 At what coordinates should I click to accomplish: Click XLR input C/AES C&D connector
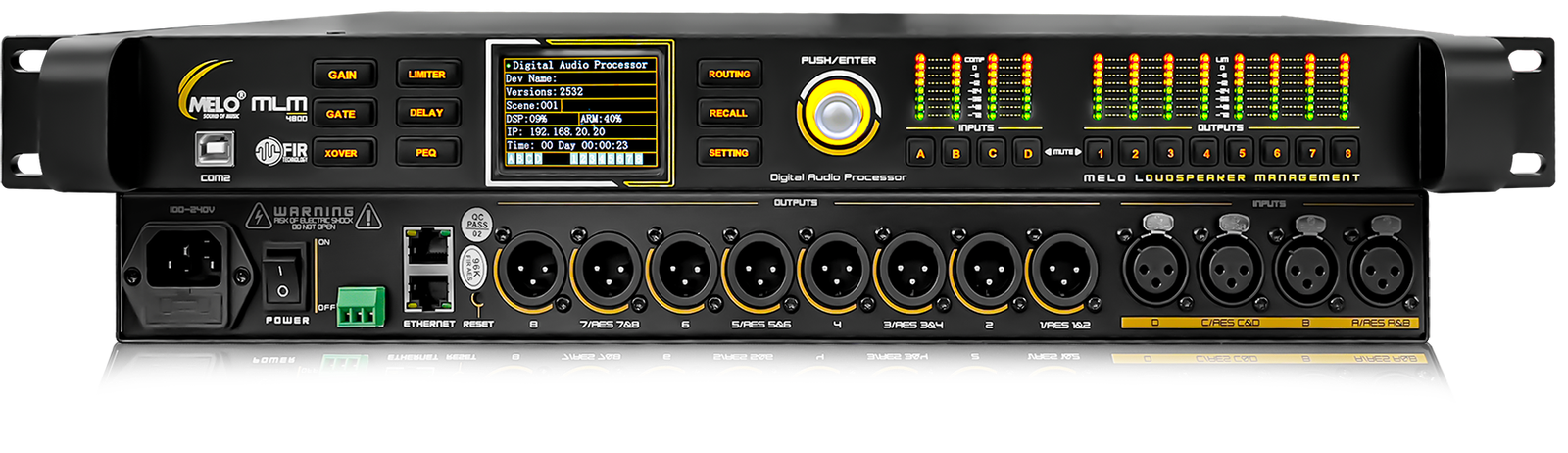click(x=1230, y=271)
